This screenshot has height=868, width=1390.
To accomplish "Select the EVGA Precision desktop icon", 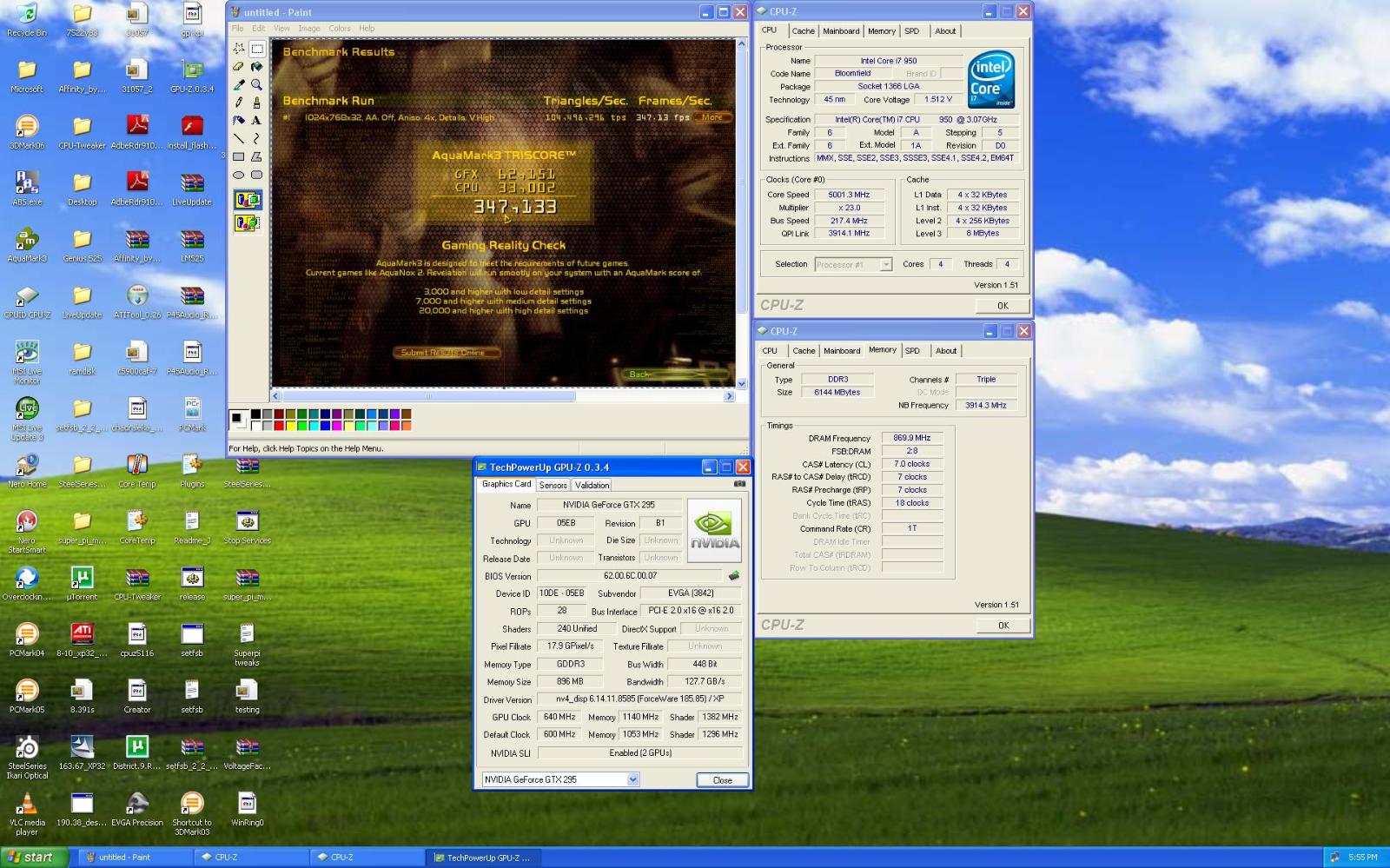I will pos(137,809).
